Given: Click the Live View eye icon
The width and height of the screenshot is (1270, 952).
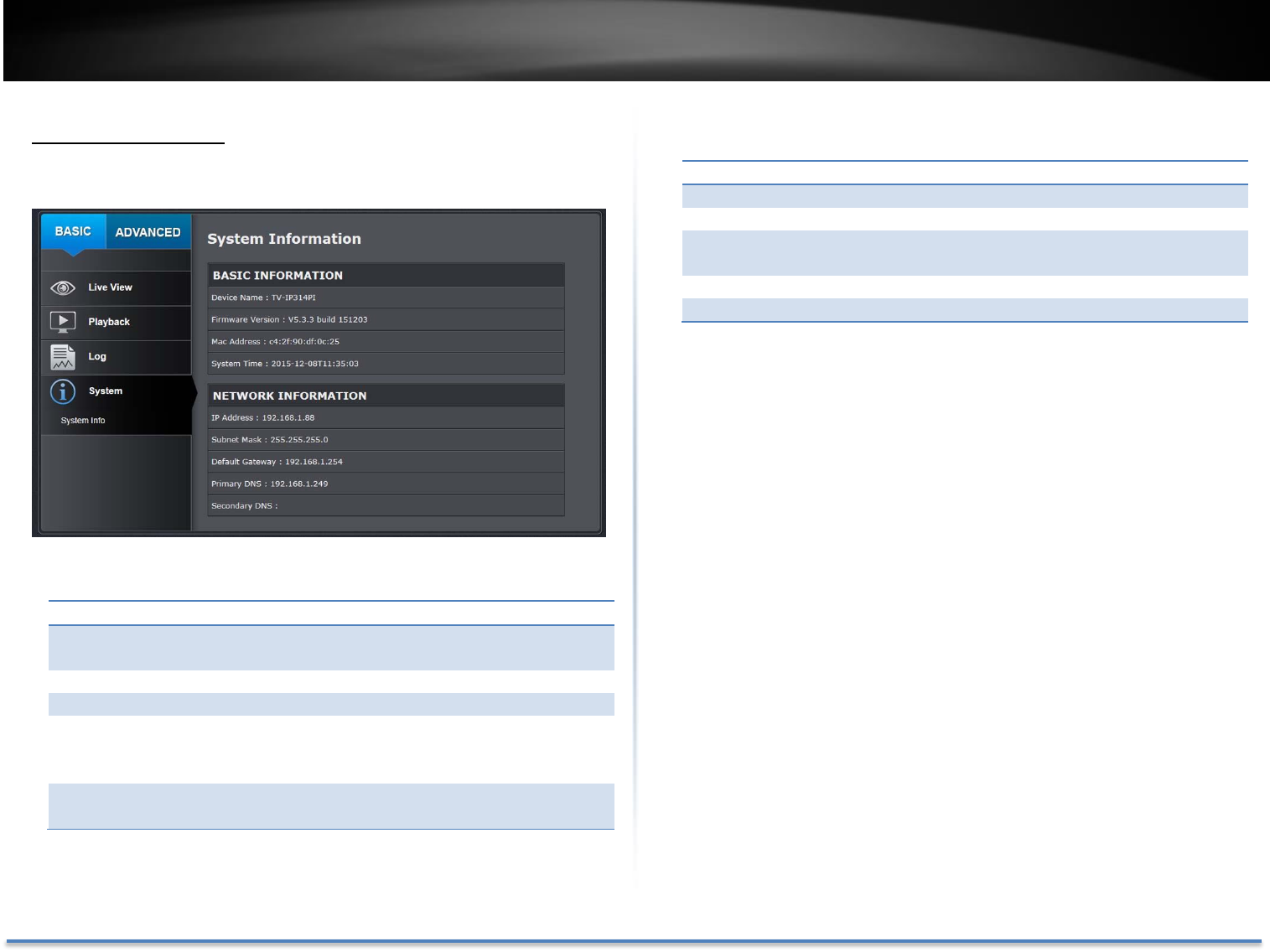Looking at the screenshot, I should click(63, 287).
